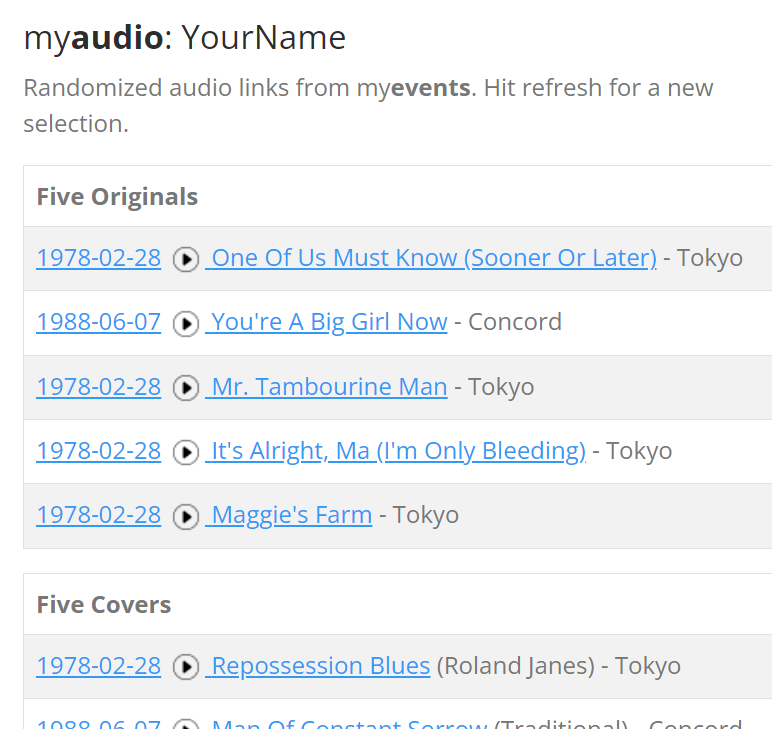Open the Mr. Tambourine Man title link
The height and width of the screenshot is (729, 772).
tap(329, 387)
